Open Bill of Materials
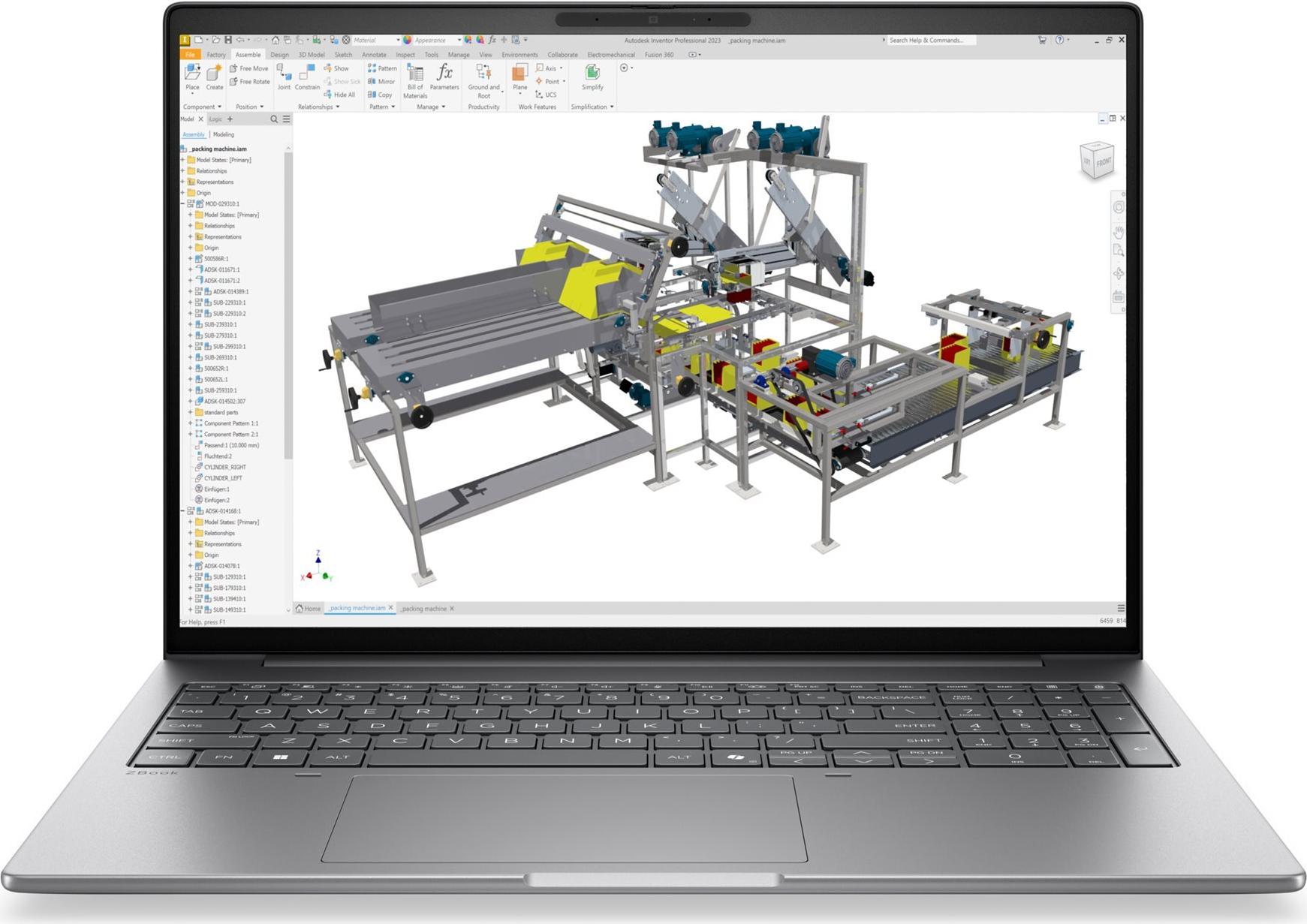The width and height of the screenshot is (1307, 924). coord(415,81)
